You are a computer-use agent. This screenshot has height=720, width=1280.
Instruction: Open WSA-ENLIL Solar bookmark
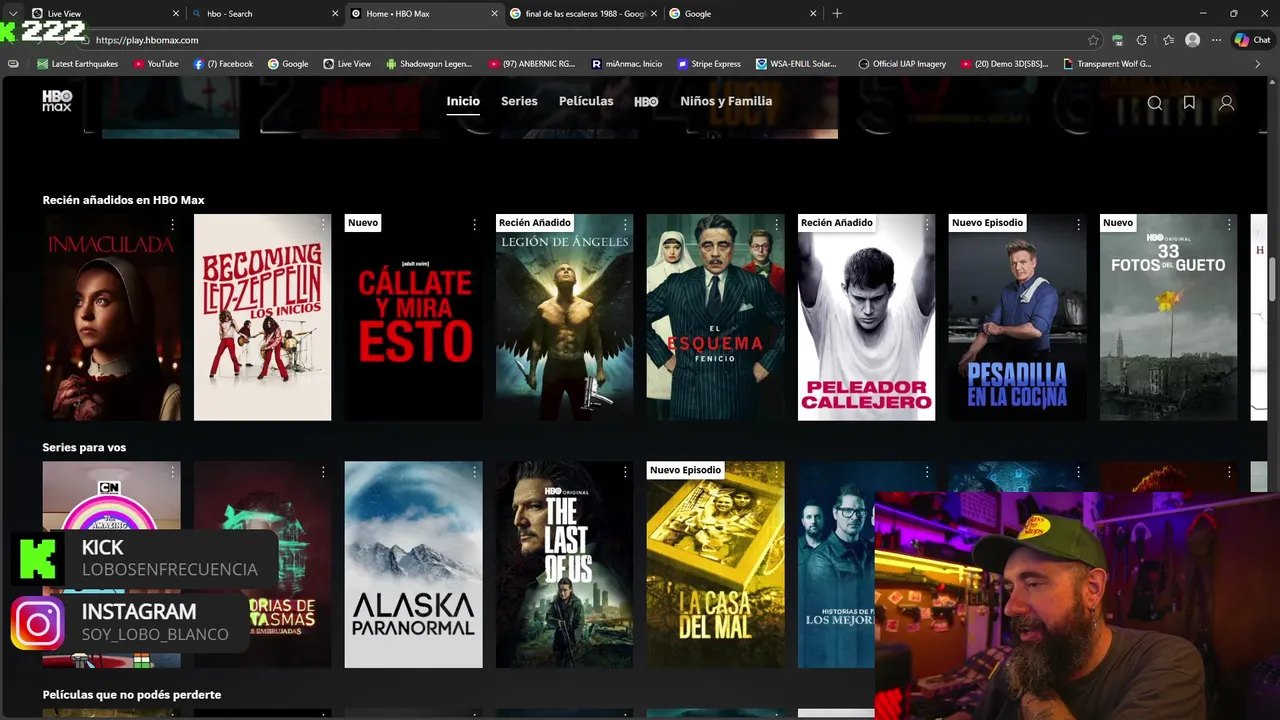pyautogui.click(x=796, y=64)
